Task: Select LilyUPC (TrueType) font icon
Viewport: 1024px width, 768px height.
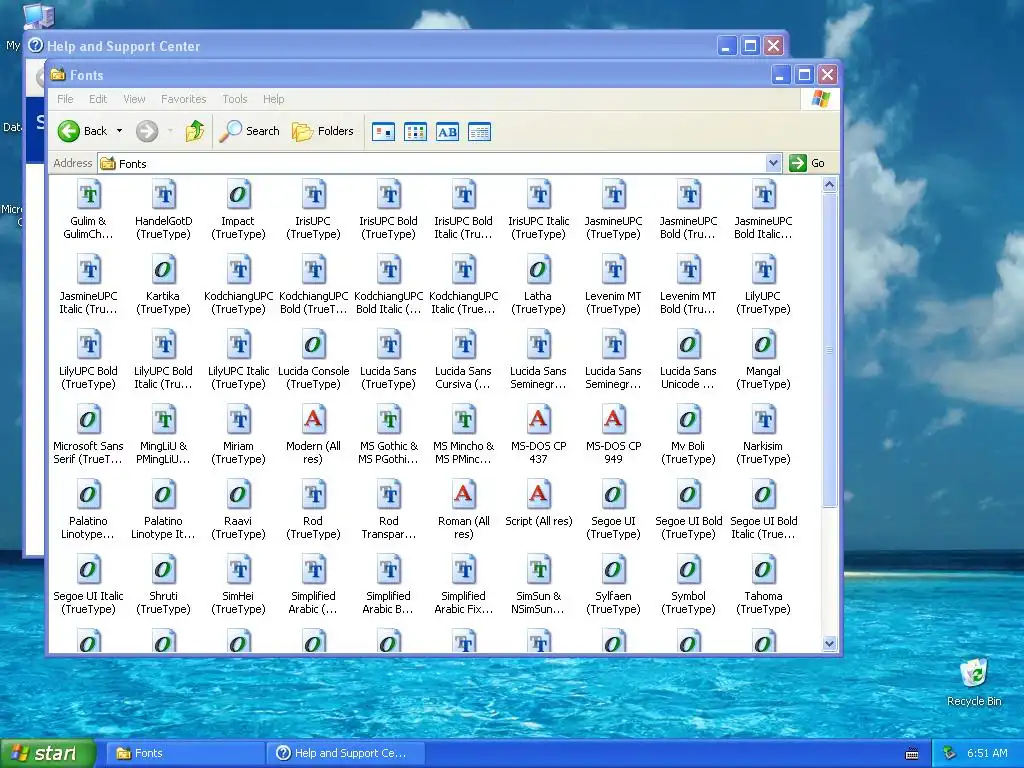Action: tap(763, 270)
